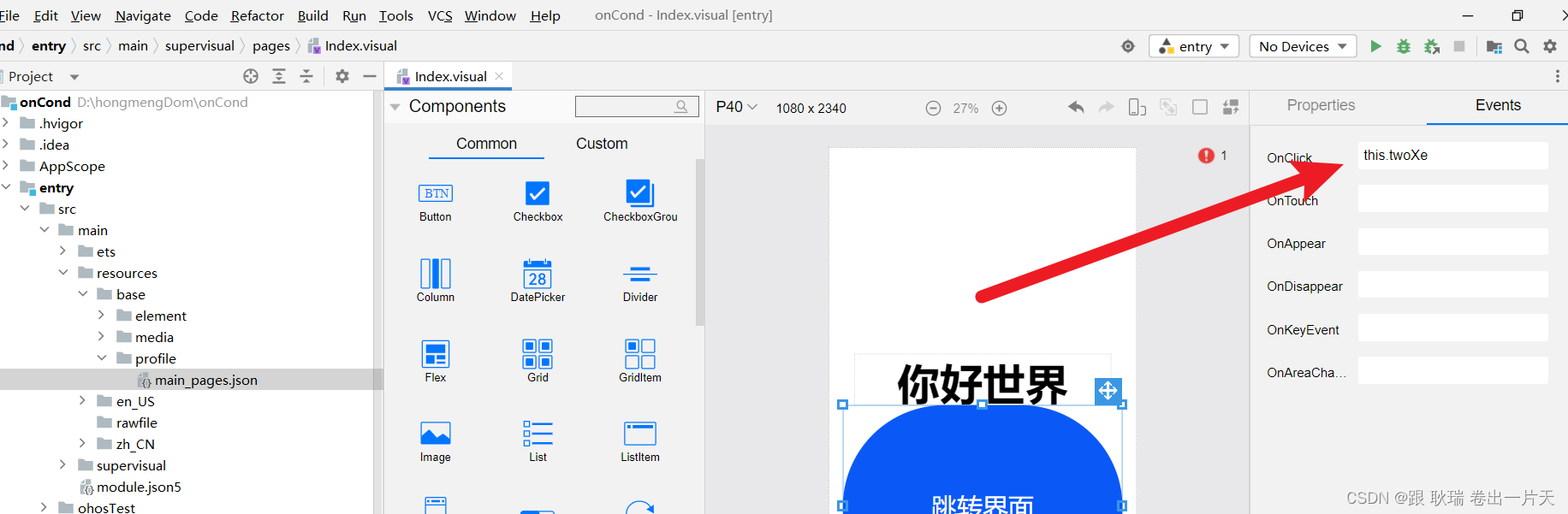Open the VCS menu
This screenshot has height=514, width=1568.
440,15
